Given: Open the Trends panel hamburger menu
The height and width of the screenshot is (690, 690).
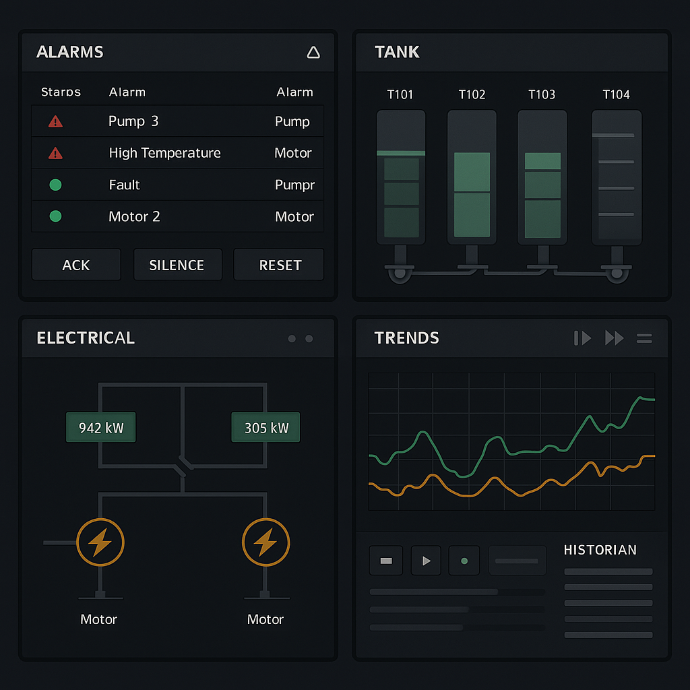Looking at the screenshot, I should pos(644,338).
